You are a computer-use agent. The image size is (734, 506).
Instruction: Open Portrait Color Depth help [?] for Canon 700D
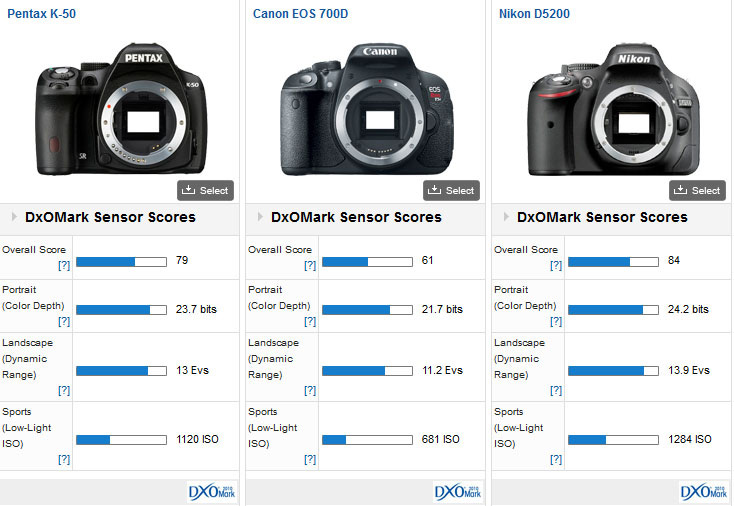pos(310,321)
